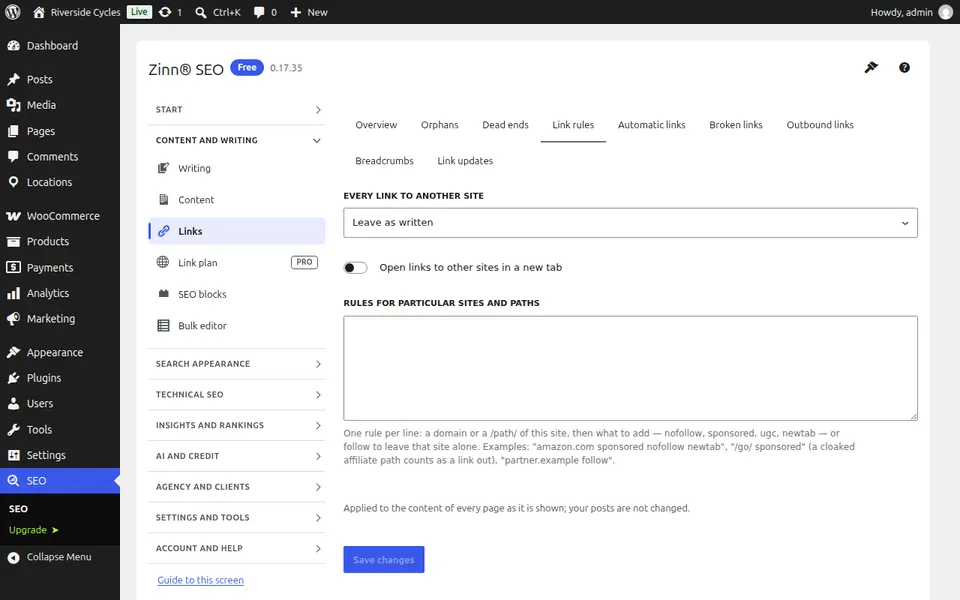This screenshot has height=600, width=960.
Task: Open the Riverside Cycles site home link
Action: click(77, 12)
